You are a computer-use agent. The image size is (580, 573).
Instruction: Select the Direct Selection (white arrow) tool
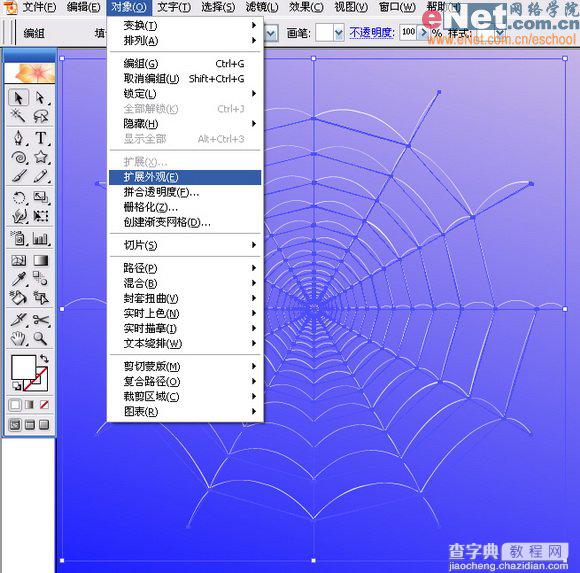pos(40,98)
